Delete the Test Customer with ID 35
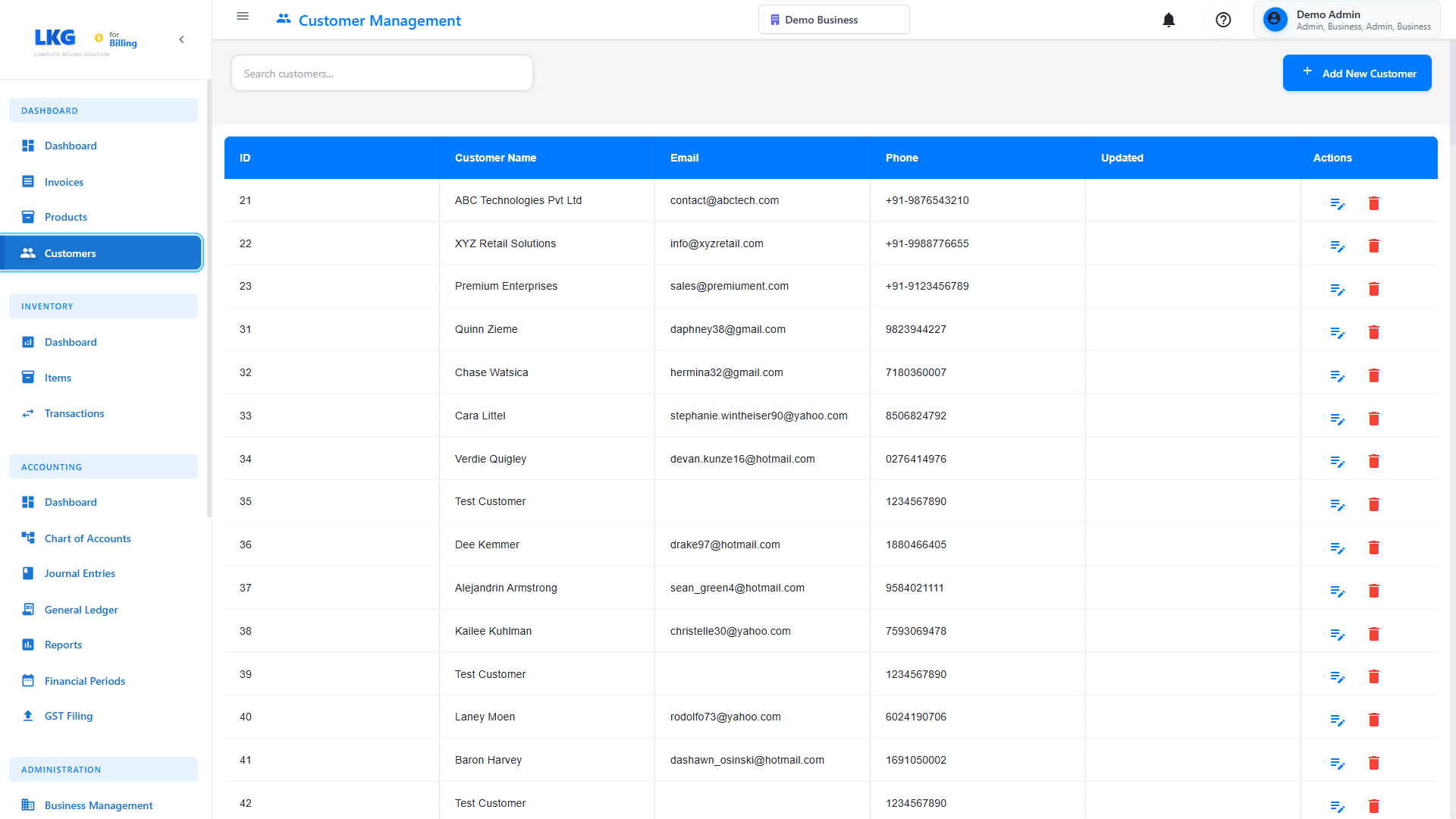This screenshot has height=819, width=1456. point(1374,504)
